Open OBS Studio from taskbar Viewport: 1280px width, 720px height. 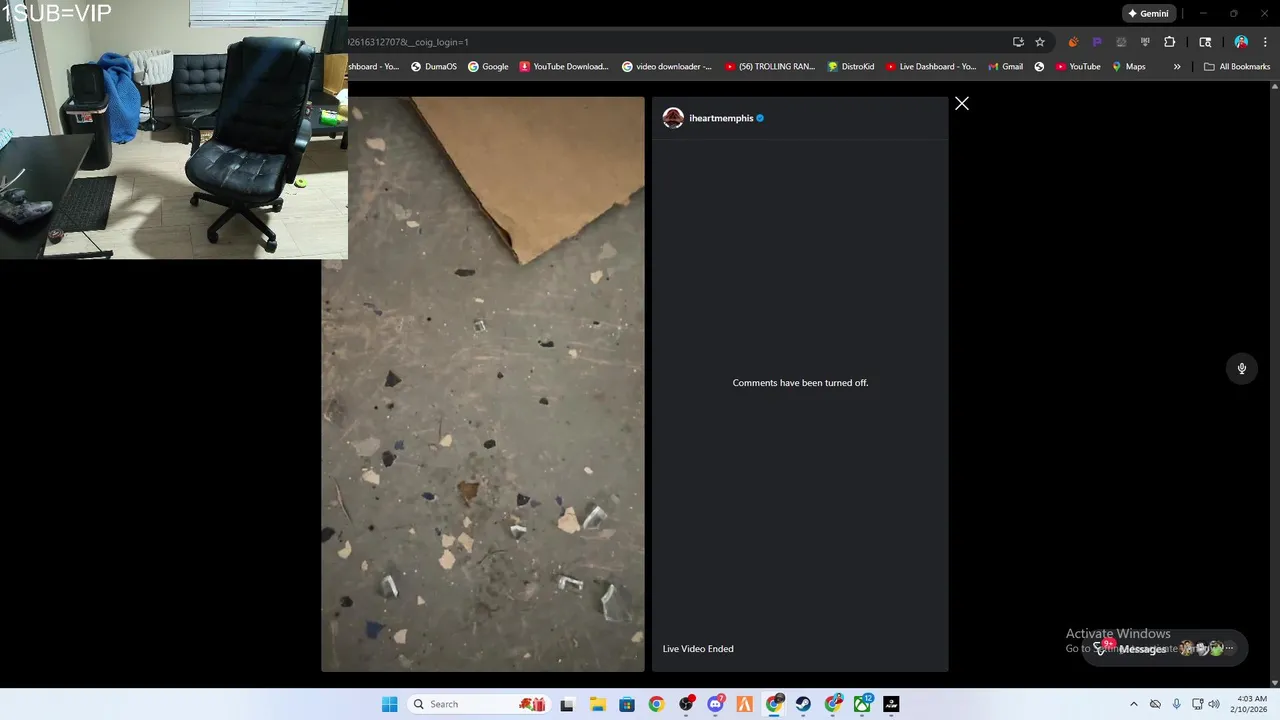pyautogui.click(x=686, y=704)
